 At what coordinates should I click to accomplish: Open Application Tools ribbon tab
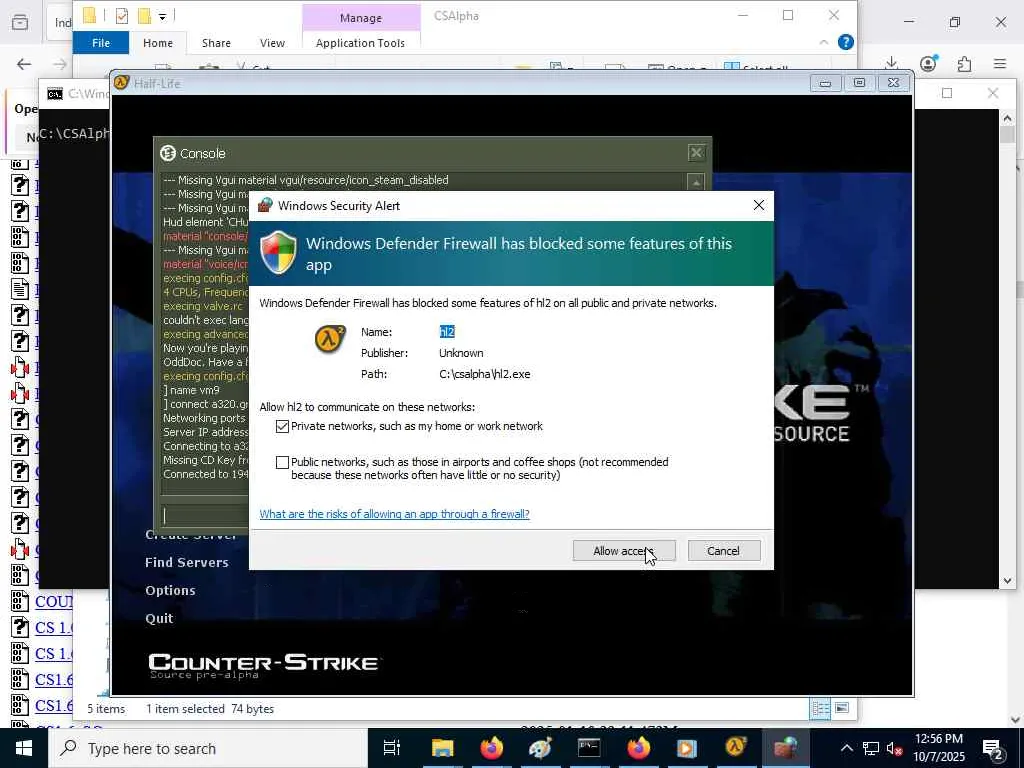click(360, 43)
